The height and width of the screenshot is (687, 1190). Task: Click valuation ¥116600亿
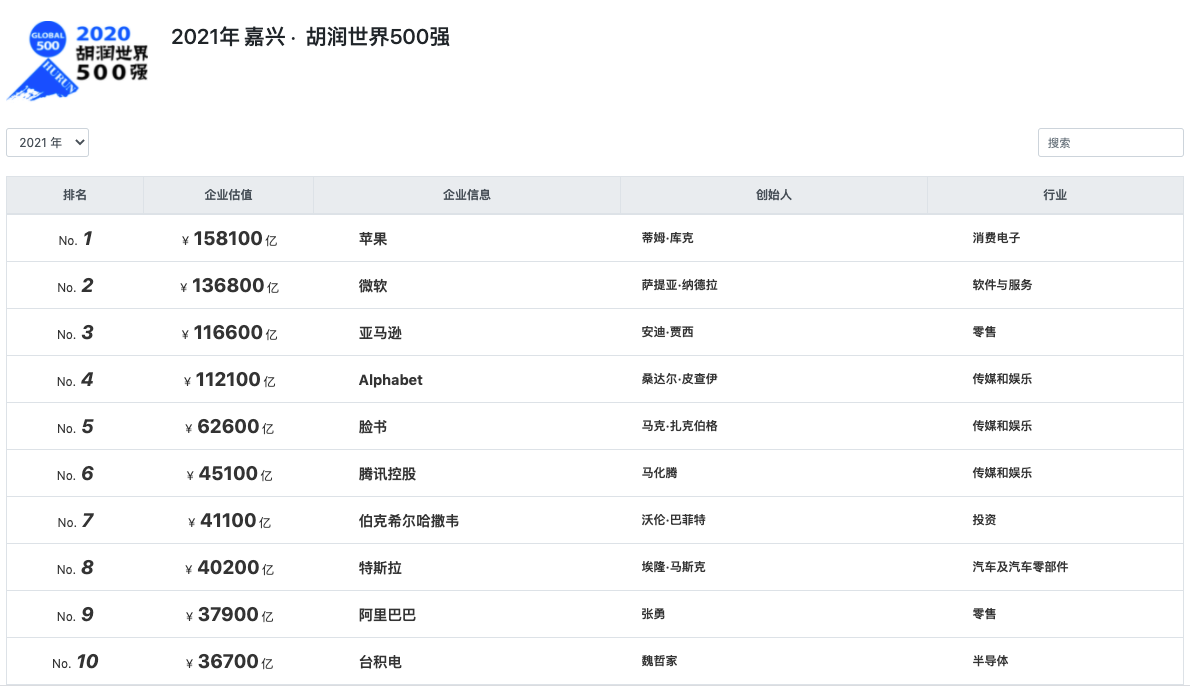pyautogui.click(x=229, y=333)
